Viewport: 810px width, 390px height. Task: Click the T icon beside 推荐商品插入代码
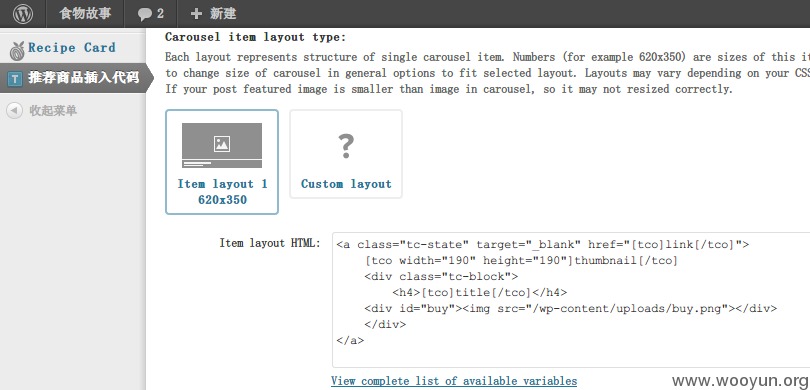(x=15, y=79)
